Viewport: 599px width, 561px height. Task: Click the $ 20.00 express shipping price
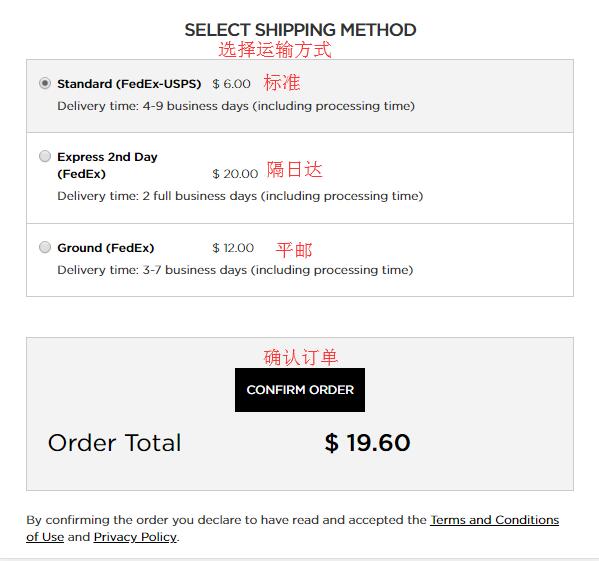pos(235,174)
